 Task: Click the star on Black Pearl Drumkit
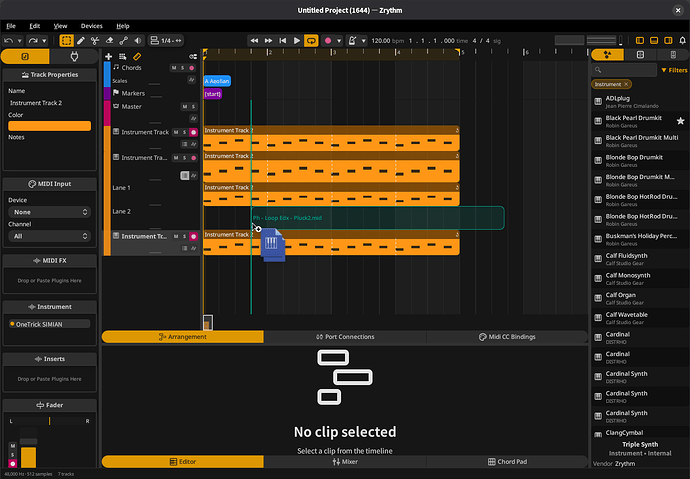(680, 121)
